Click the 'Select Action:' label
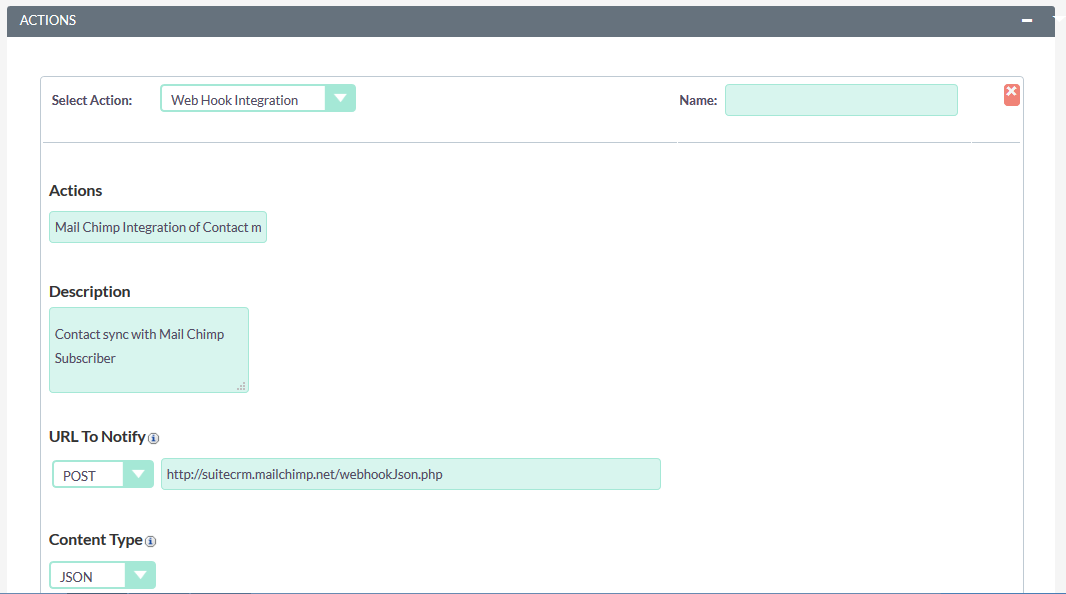Viewport: 1066px width, 594px height. (x=92, y=101)
